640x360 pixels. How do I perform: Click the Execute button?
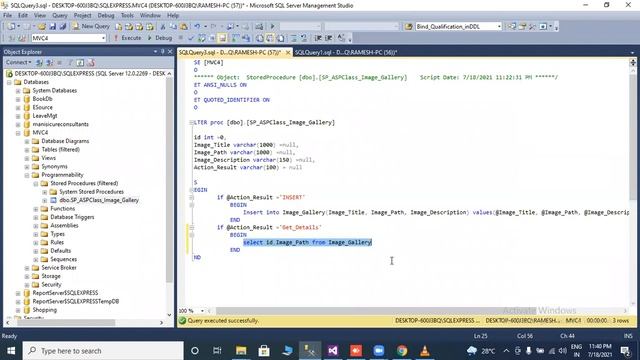pos(127,38)
